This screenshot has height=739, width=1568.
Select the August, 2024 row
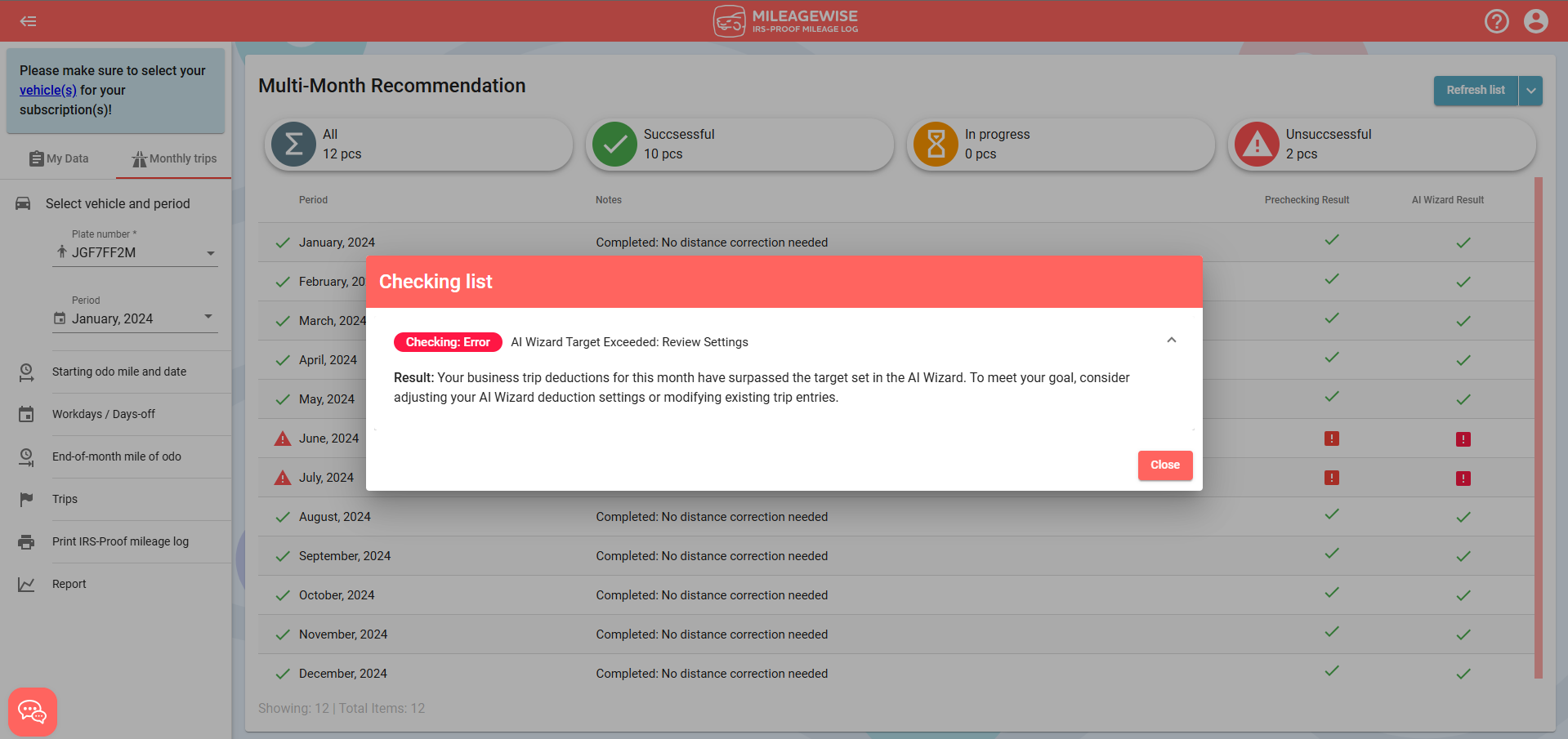[896, 517]
